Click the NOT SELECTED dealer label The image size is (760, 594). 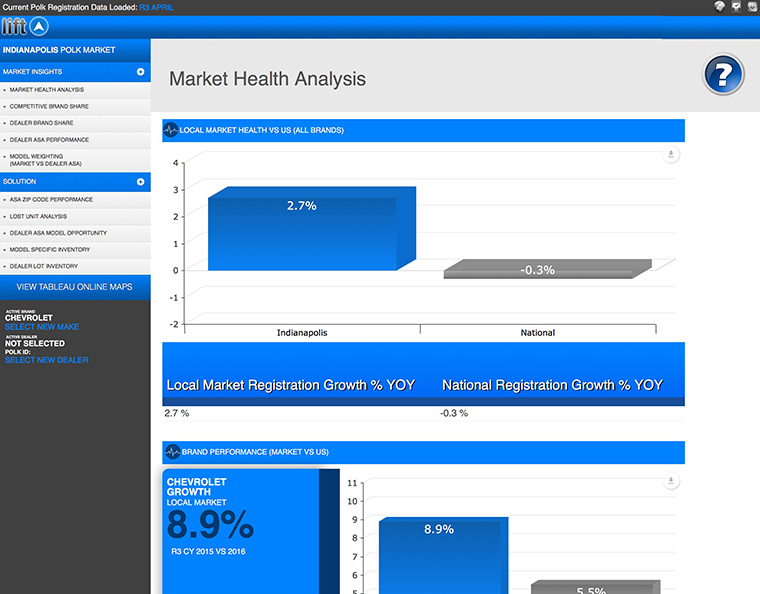click(34, 344)
